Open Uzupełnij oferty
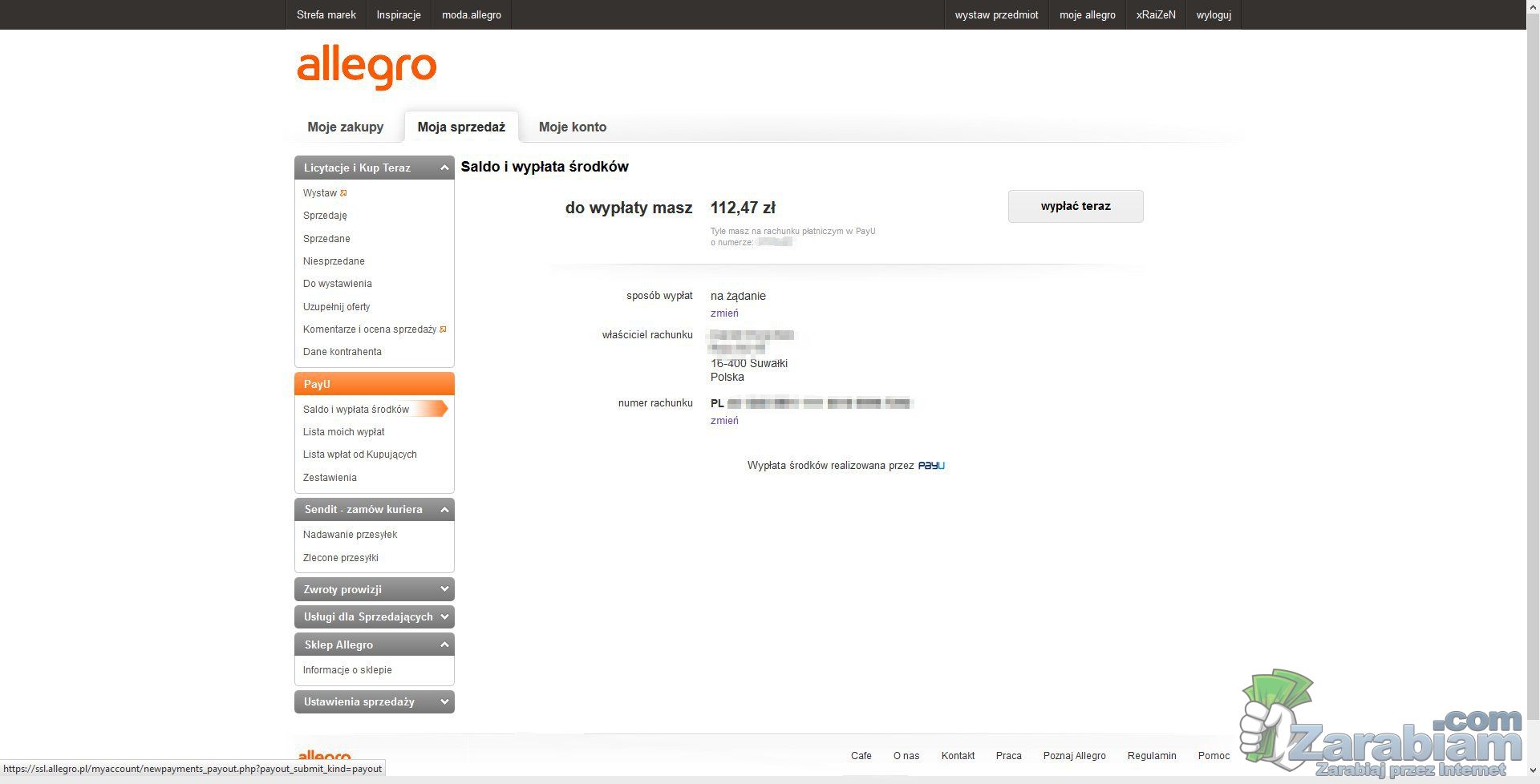 coord(337,307)
